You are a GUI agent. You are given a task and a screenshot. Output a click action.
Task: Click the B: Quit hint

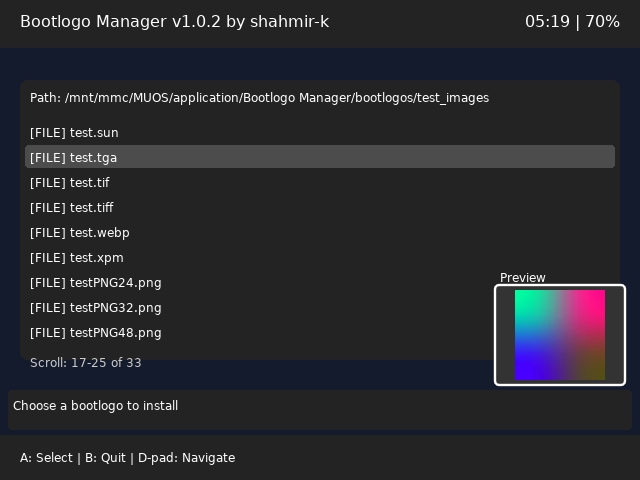(105, 458)
